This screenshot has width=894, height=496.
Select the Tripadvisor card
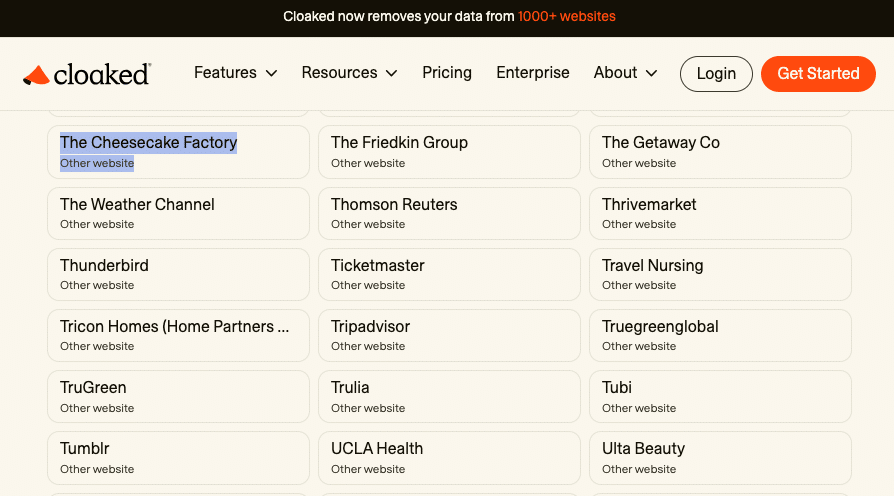(449, 336)
